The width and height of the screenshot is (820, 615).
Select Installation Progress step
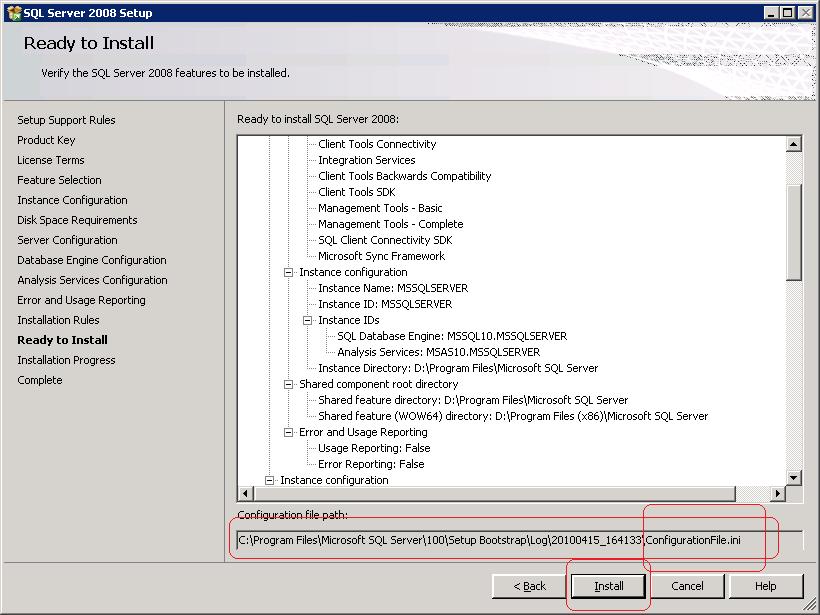coord(66,360)
